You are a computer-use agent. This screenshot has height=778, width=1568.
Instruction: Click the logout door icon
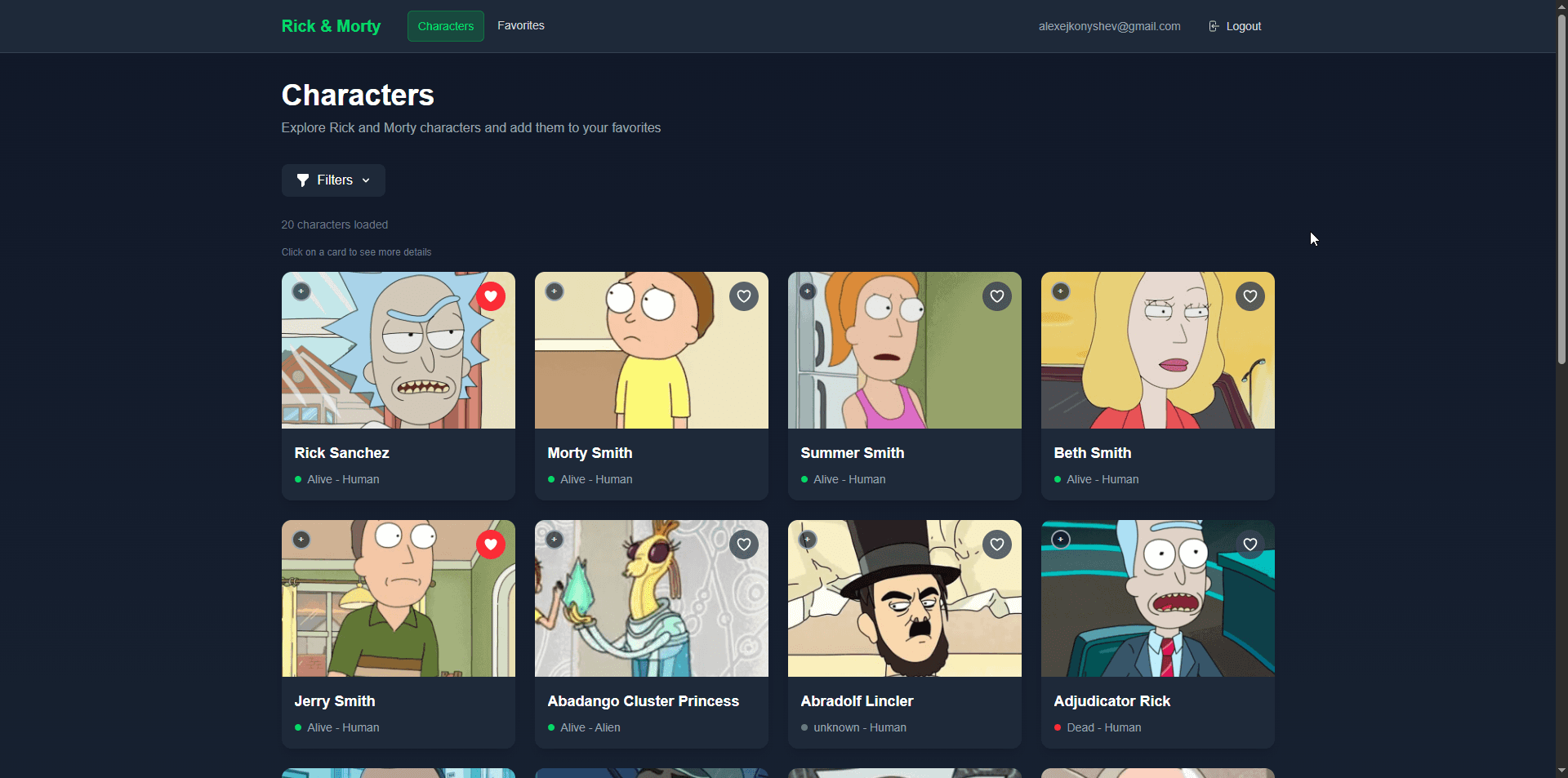click(1214, 26)
